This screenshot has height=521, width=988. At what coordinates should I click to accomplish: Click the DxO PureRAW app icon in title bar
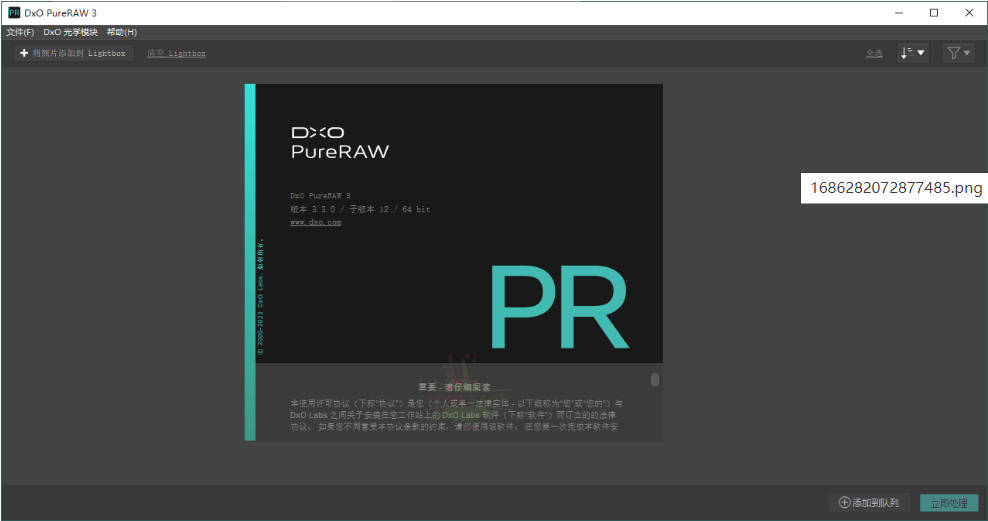click(14, 13)
